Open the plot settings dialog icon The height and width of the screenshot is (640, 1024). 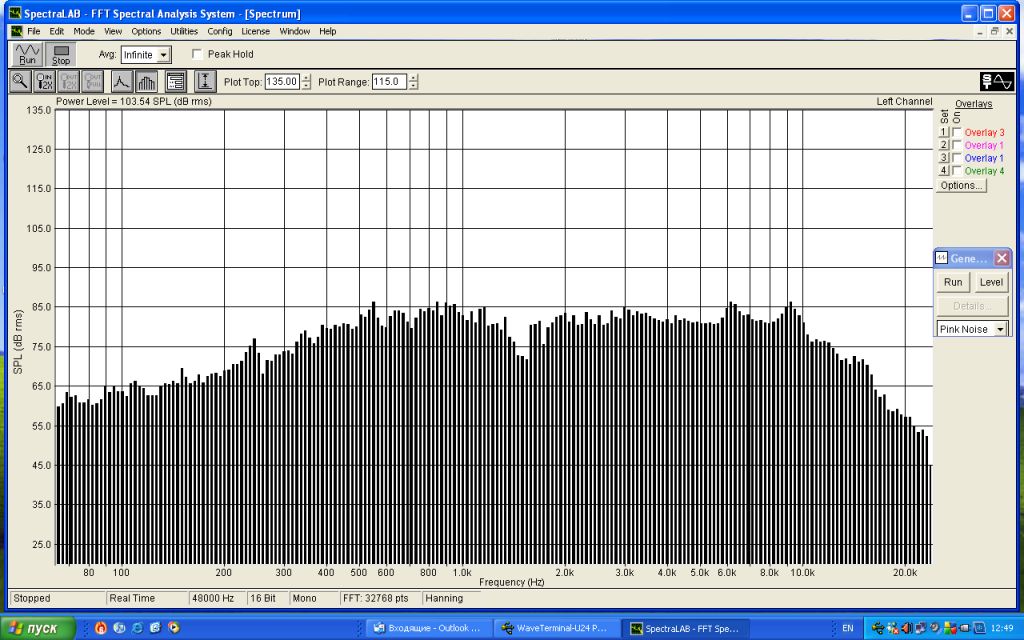(x=175, y=82)
